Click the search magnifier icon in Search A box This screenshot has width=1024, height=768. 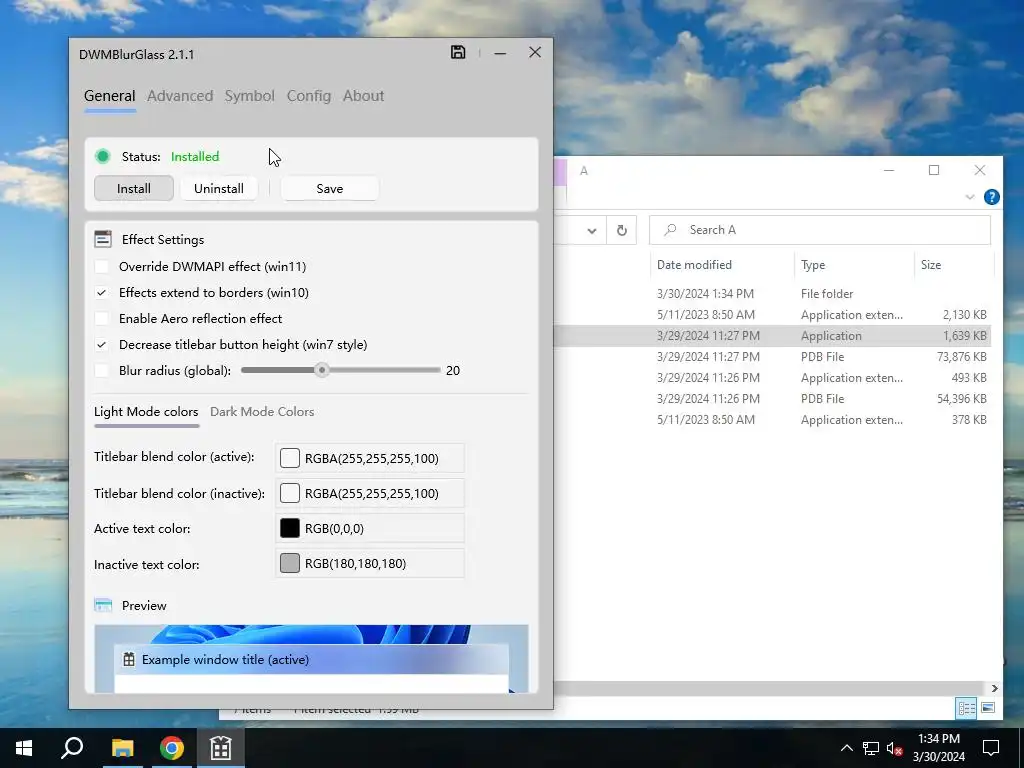pyautogui.click(x=670, y=230)
